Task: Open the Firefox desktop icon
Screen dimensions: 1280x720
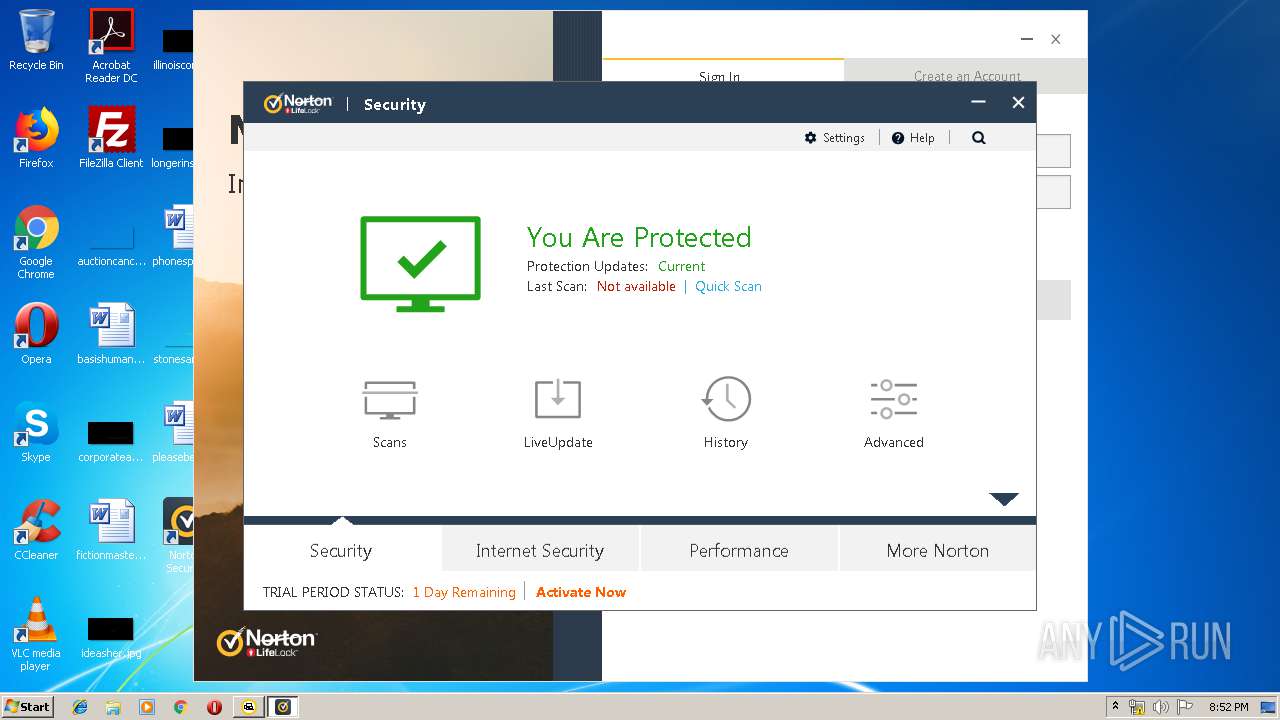Action: pos(36,138)
